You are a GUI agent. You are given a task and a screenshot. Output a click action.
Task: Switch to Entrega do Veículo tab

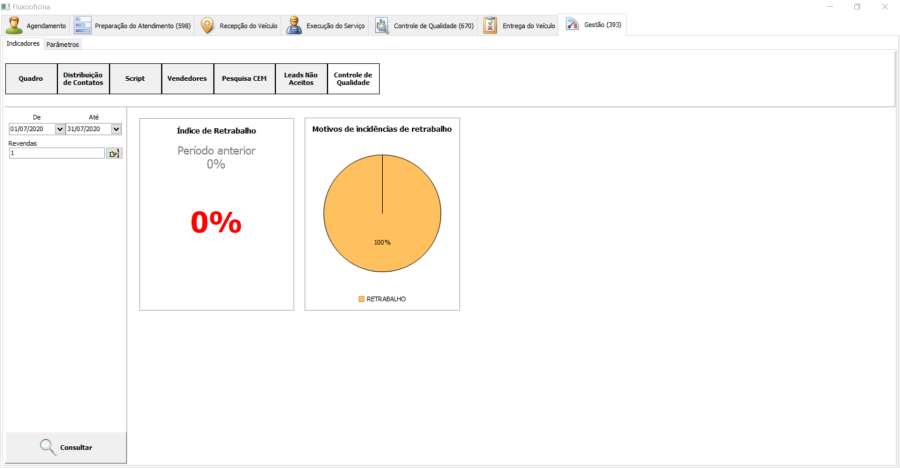[x=519, y=26]
